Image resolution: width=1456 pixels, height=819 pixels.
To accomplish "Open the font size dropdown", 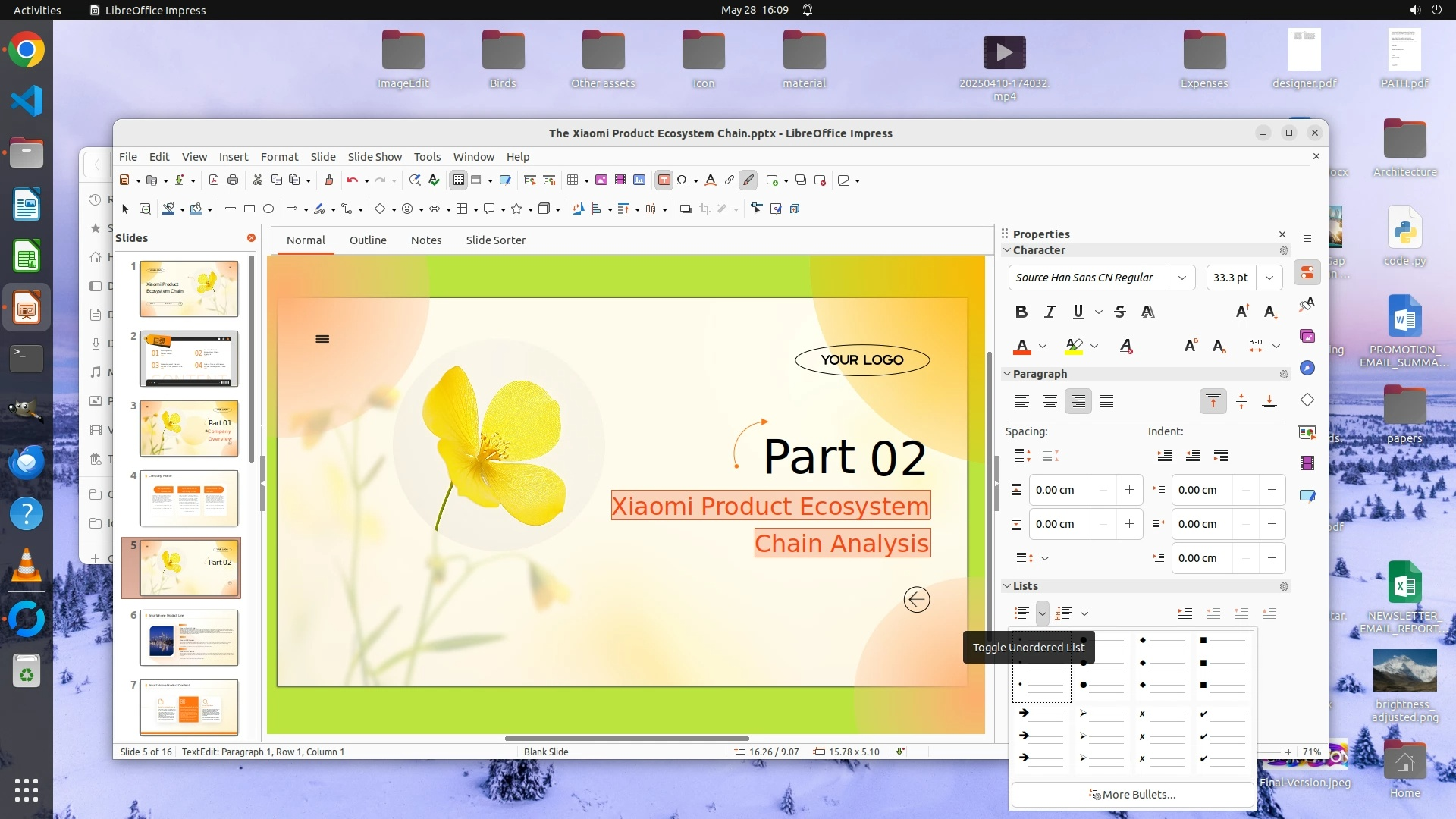I will coord(1269,278).
